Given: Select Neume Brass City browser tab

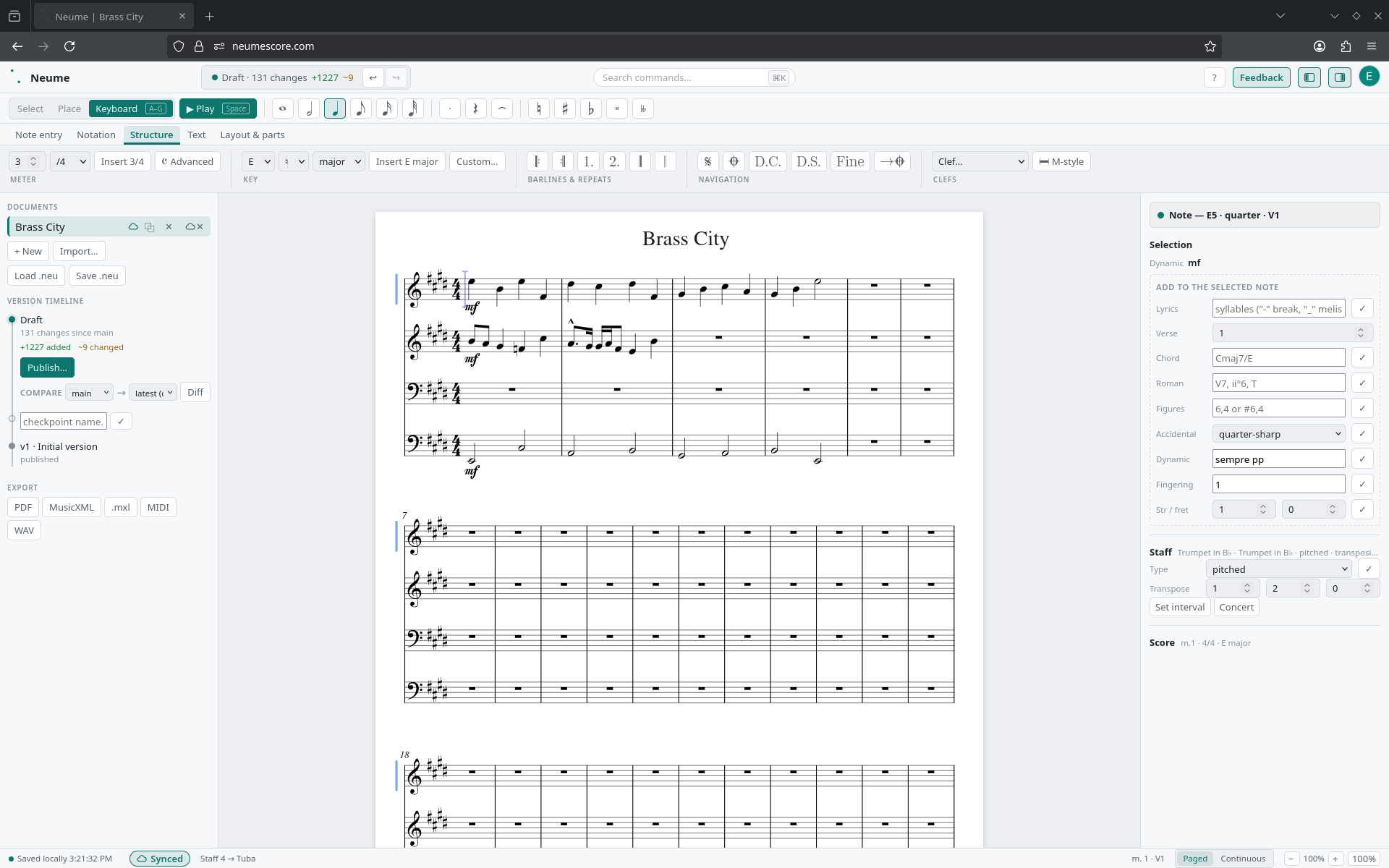Looking at the screenshot, I should point(112,16).
